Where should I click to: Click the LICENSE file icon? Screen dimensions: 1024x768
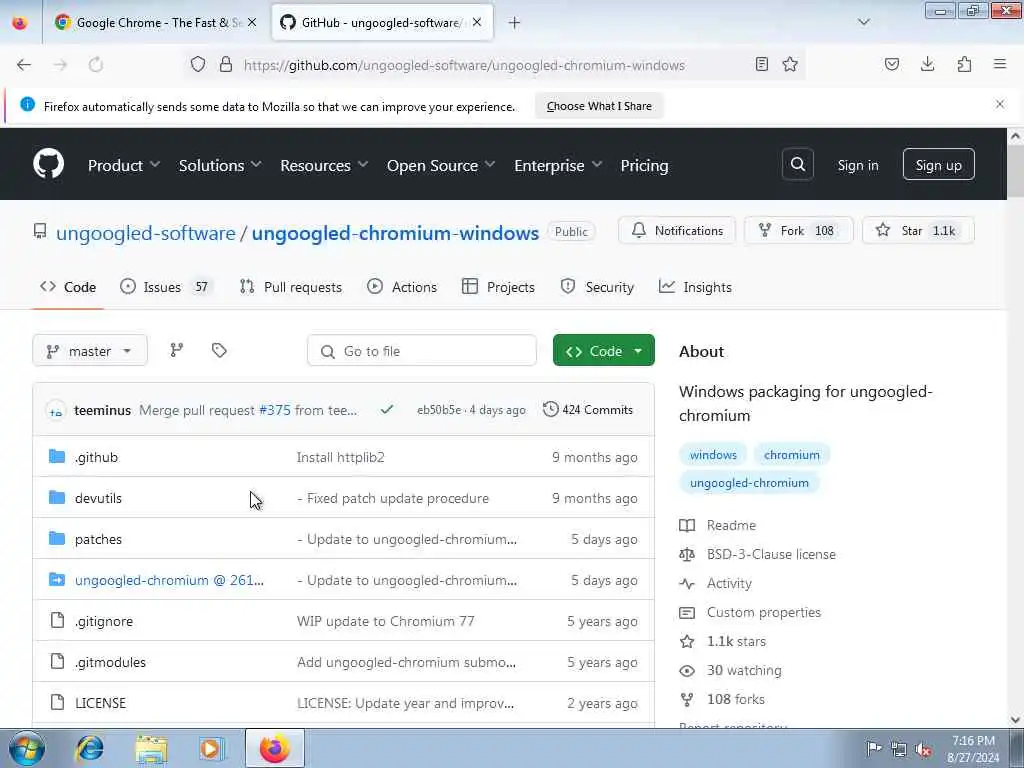[x=57, y=703]
